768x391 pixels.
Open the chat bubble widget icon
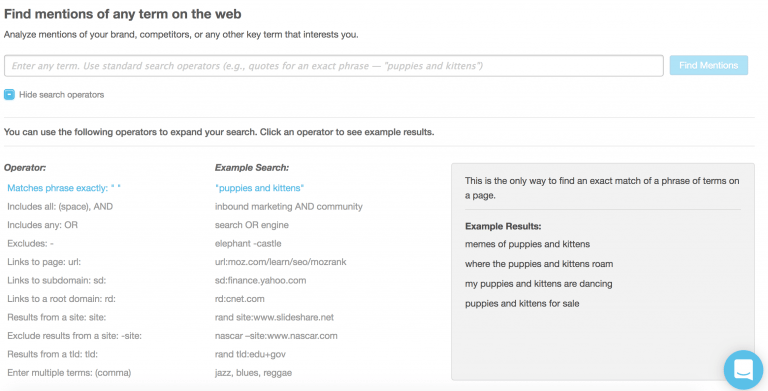(x=743, y=369)
